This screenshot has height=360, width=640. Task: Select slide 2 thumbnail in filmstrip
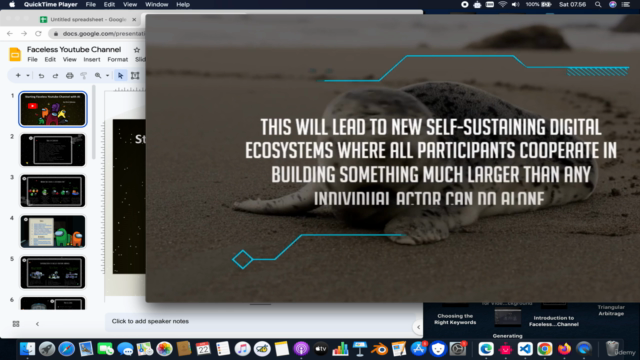click(x=53, y=150)
